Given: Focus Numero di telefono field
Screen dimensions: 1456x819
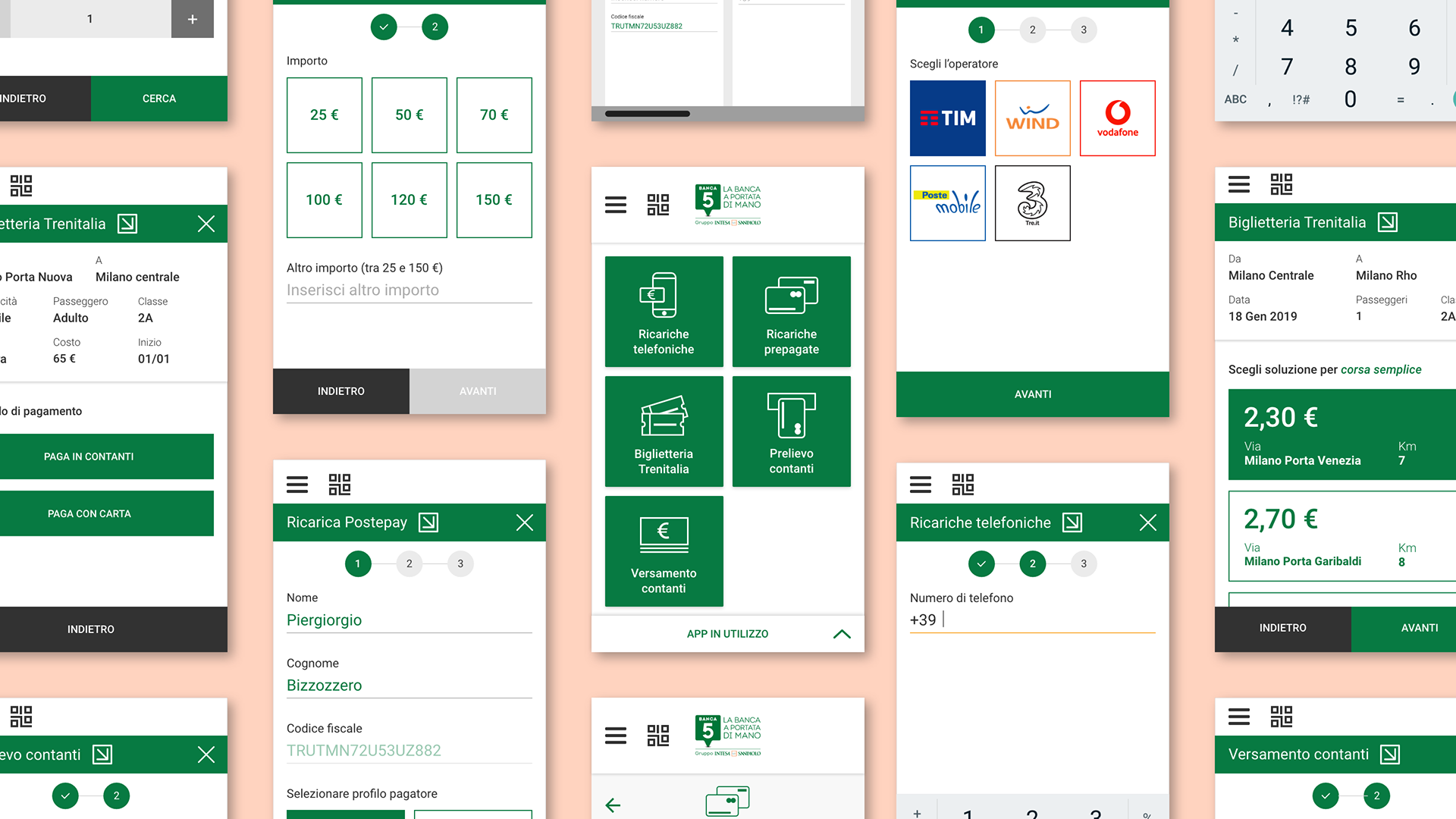Looking at the screenshot, I should pos(1033,620).
